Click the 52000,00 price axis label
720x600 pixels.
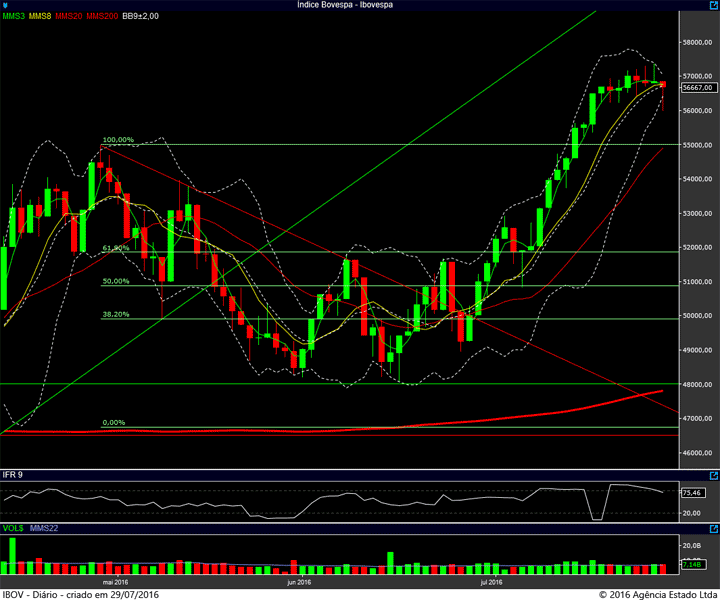pos(698,247)
